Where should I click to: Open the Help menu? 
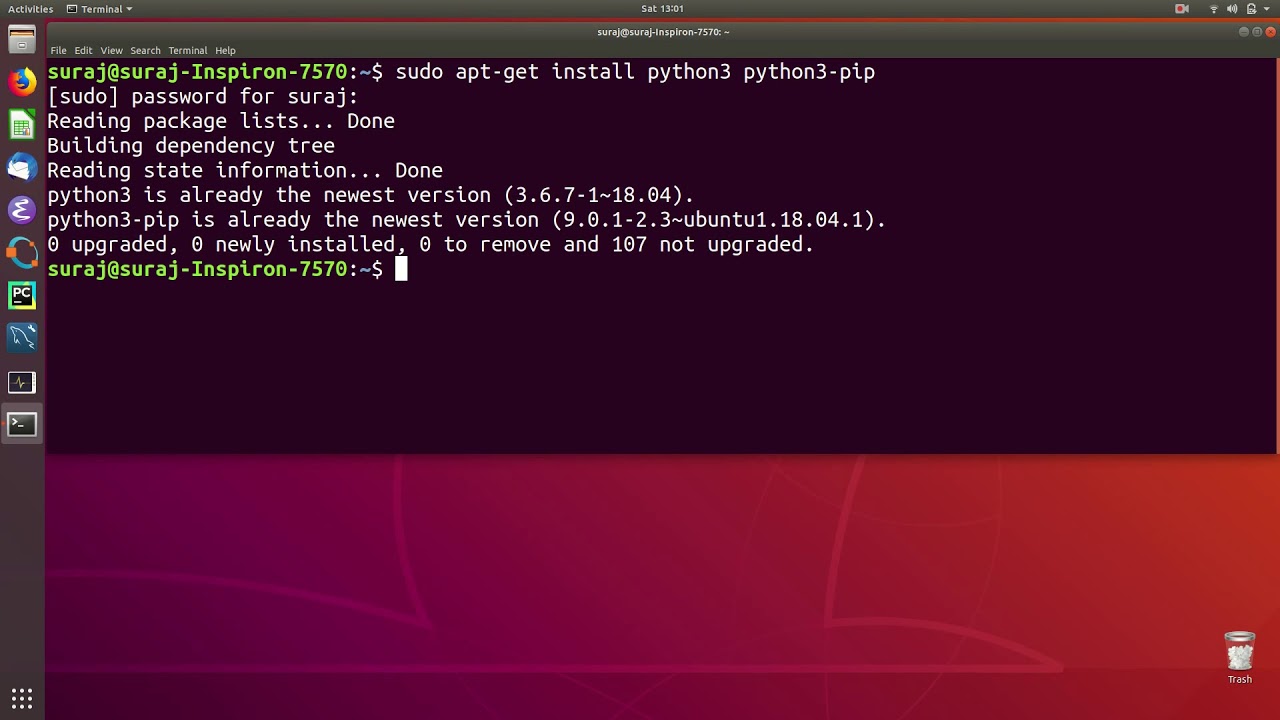[225, 50]
